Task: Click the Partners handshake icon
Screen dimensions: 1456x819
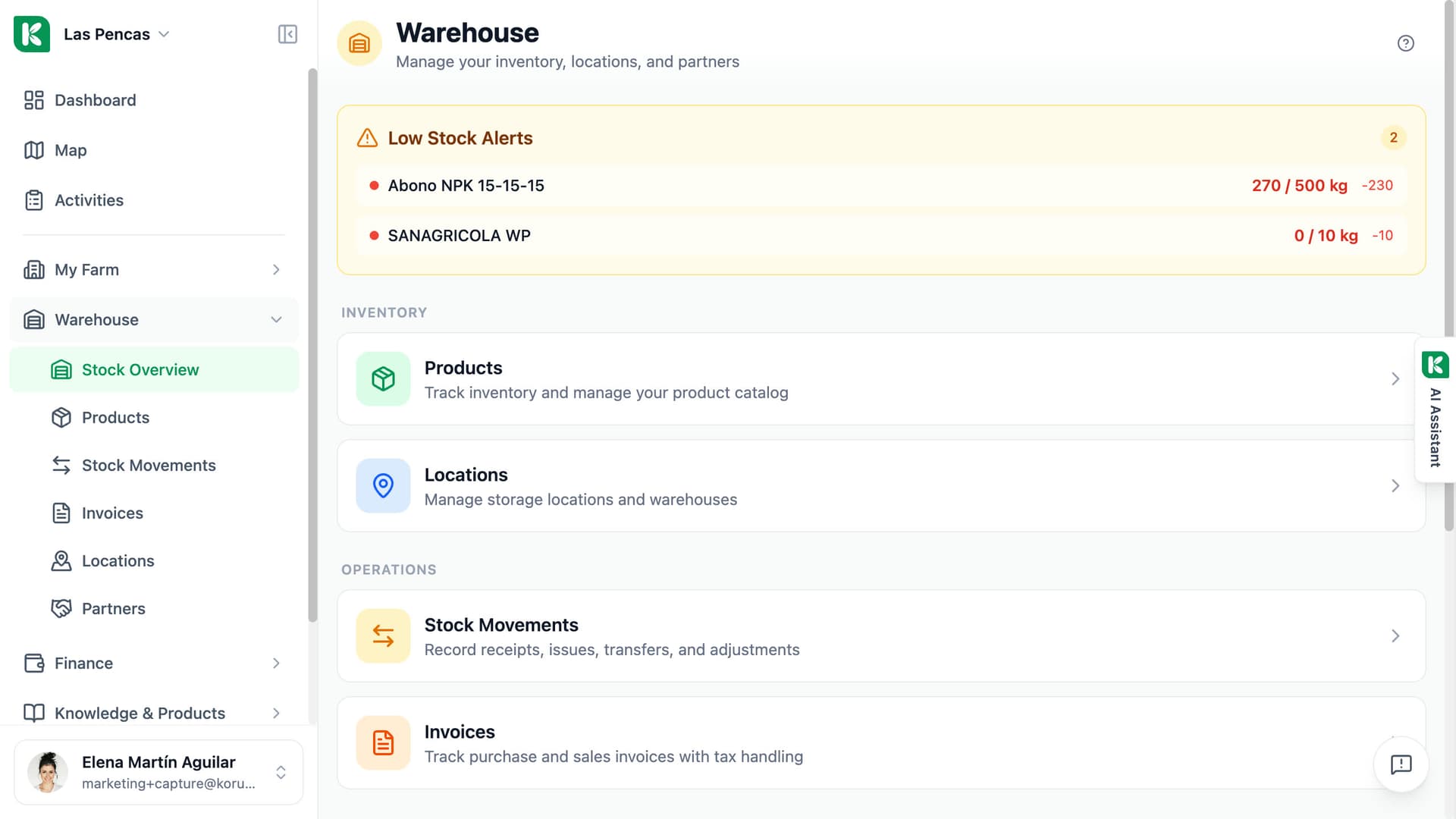Action: pos(61,609)
